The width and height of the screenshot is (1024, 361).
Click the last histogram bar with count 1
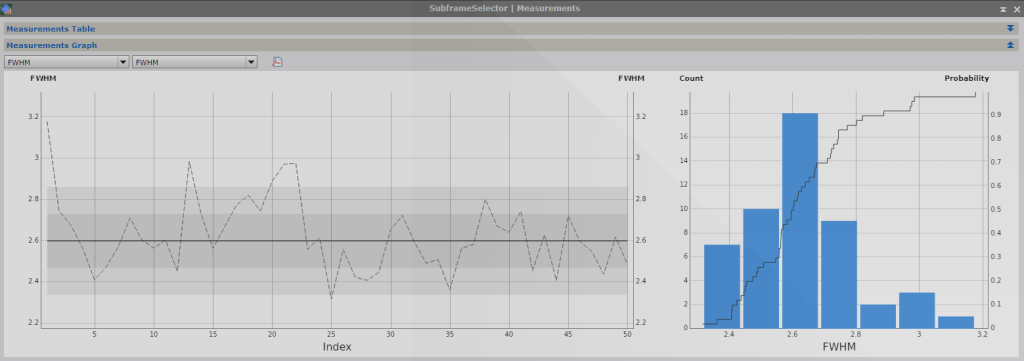956,322
